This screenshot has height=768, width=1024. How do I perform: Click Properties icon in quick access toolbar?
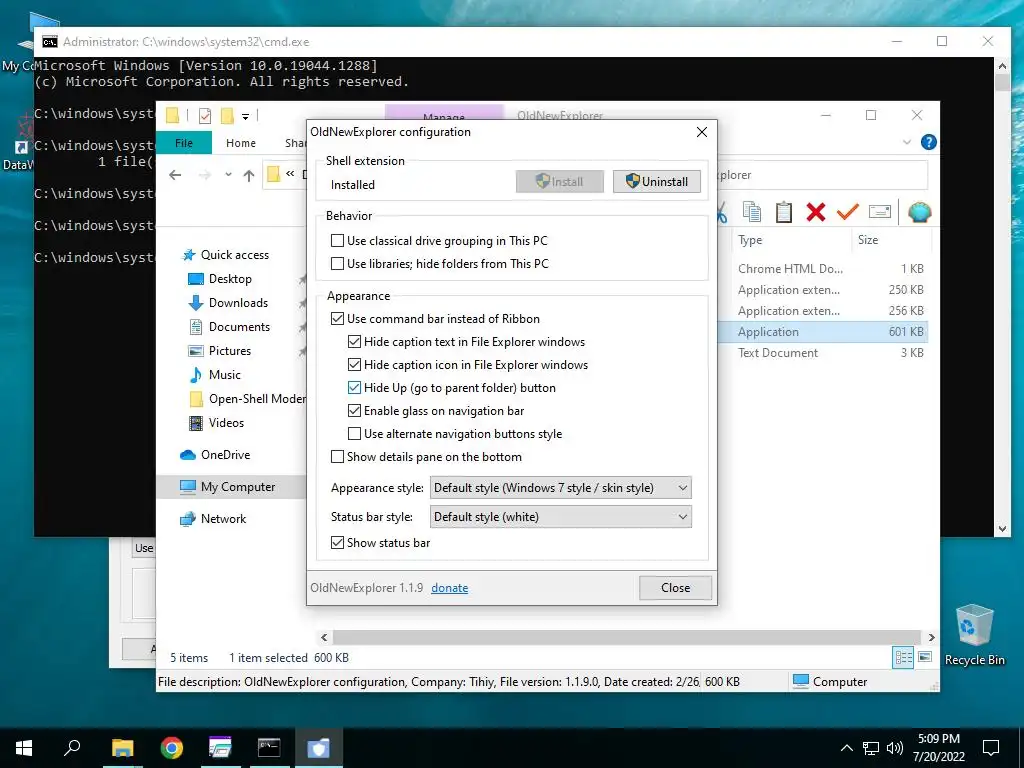click(x=204, y=116)
